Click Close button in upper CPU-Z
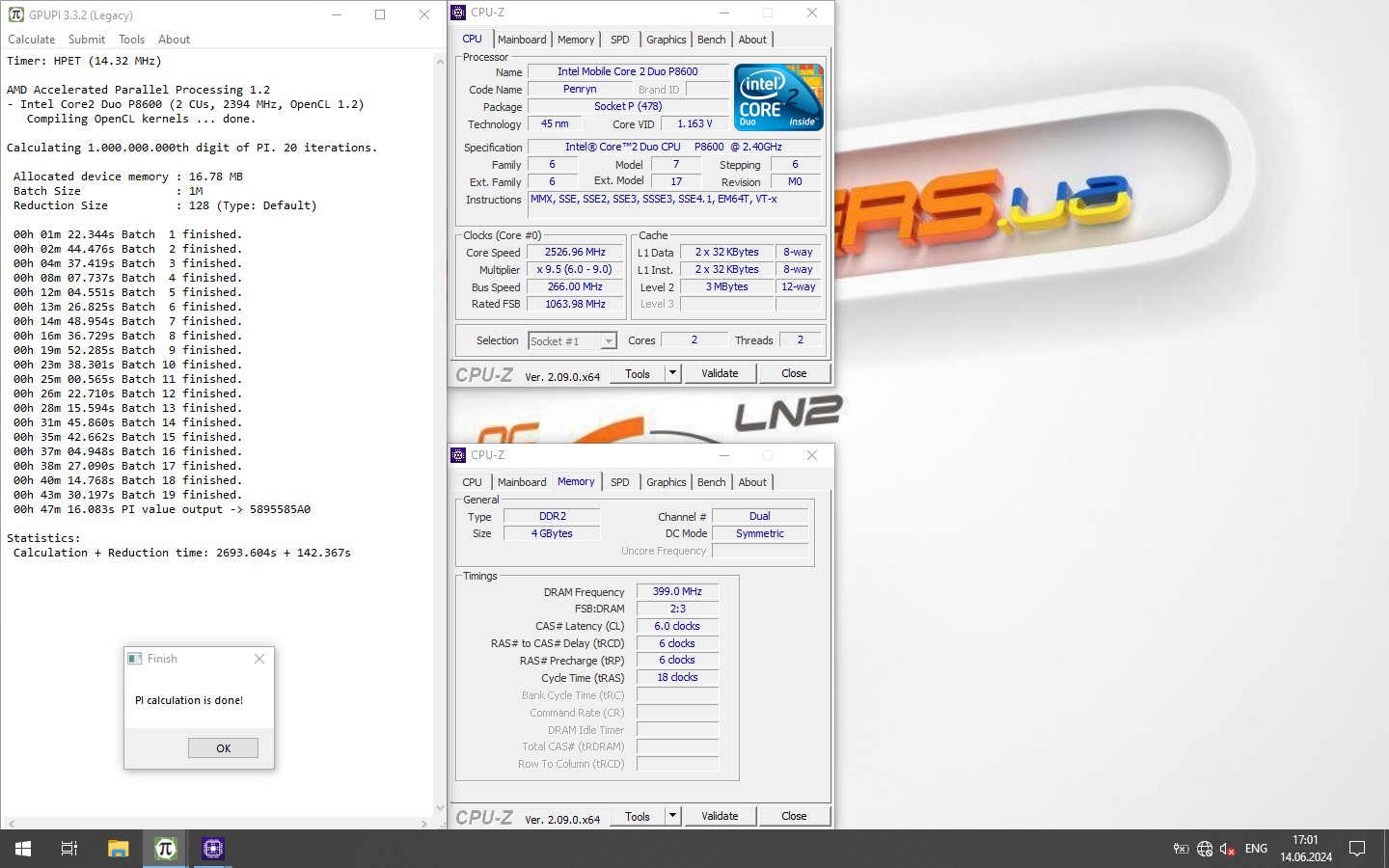 (x=794, y=373)
